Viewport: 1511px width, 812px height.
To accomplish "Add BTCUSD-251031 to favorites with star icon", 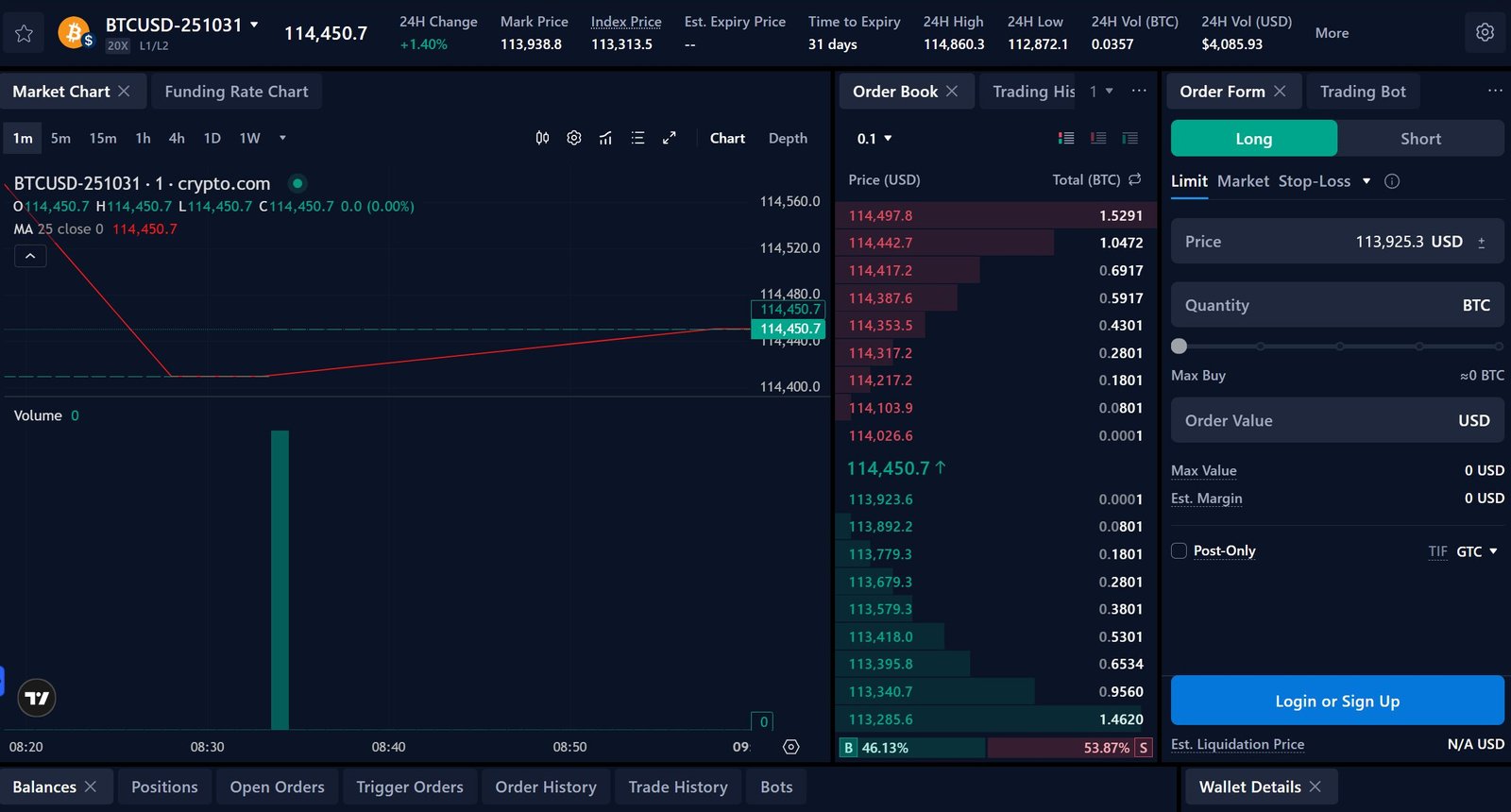I will (25, 33).
